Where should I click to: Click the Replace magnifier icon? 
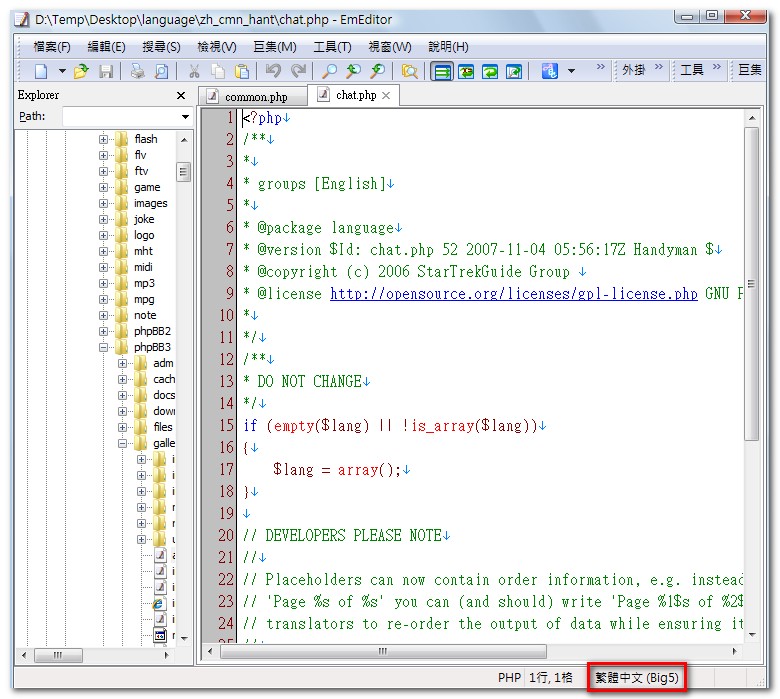378,71
